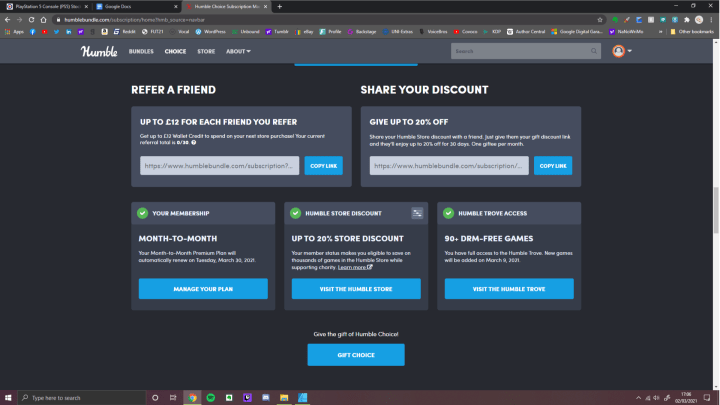This screenshot has height=405, width=720.
Task: Click the browser back arrow
Action: point(7,20)
